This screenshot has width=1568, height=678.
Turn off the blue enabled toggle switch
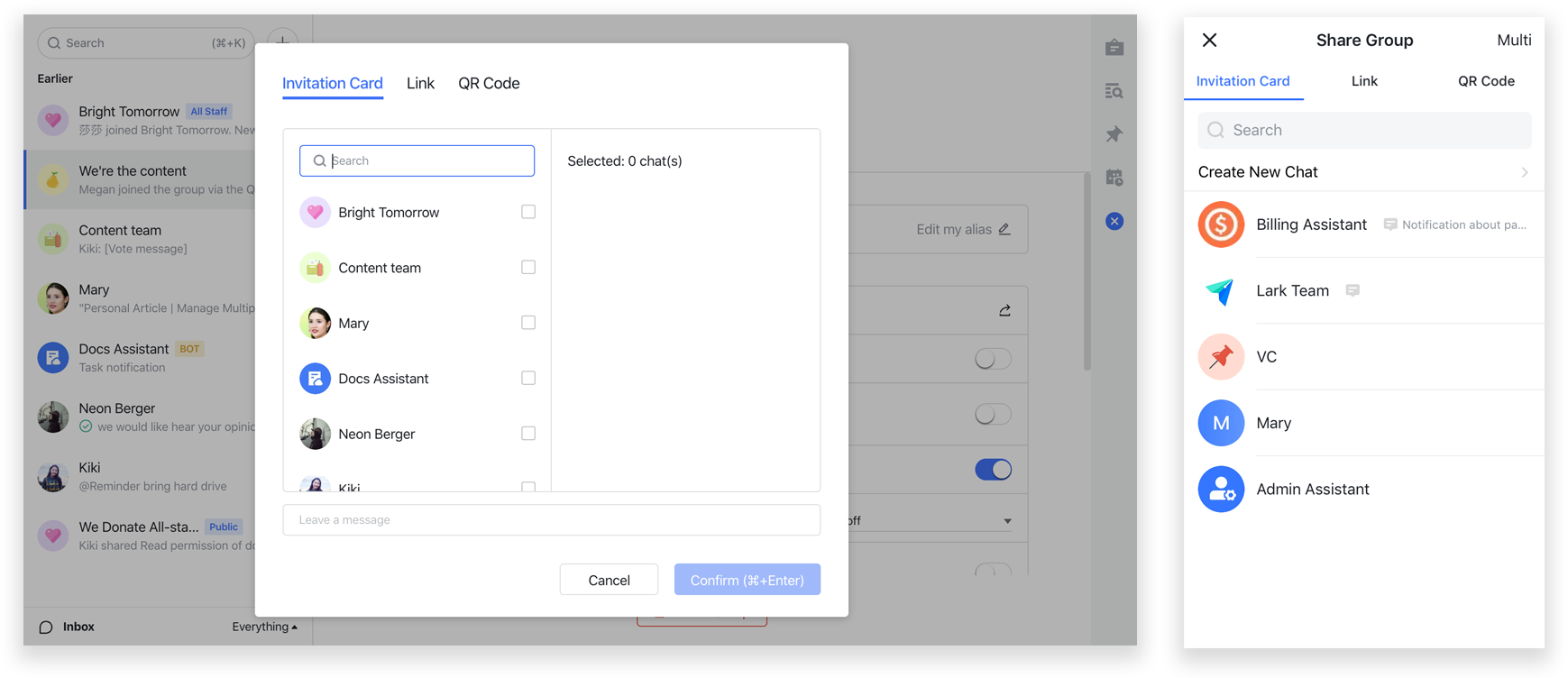[x=993, y=470]
